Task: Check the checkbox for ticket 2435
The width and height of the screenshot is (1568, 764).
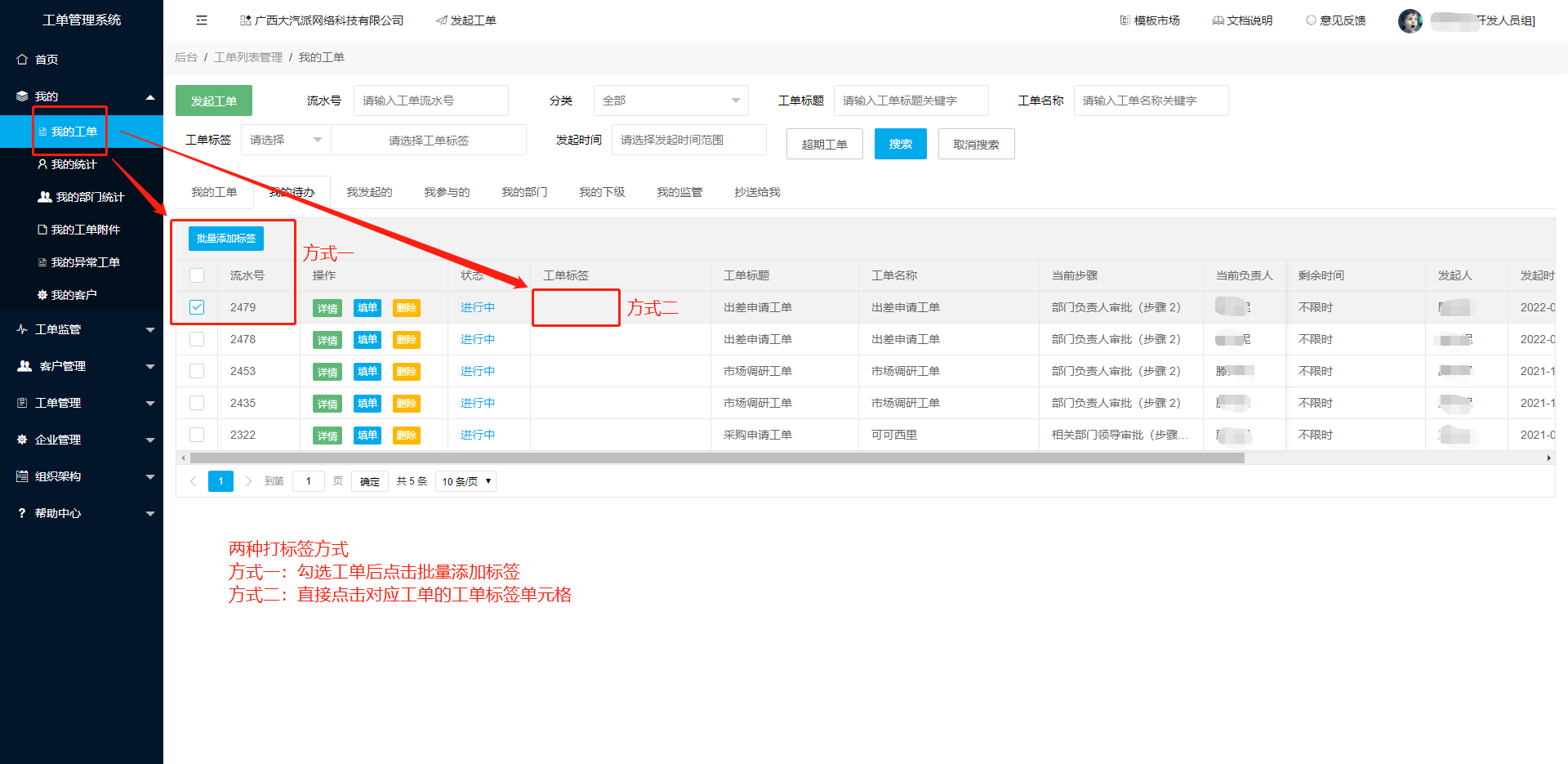Action: (x=197, y=403)
